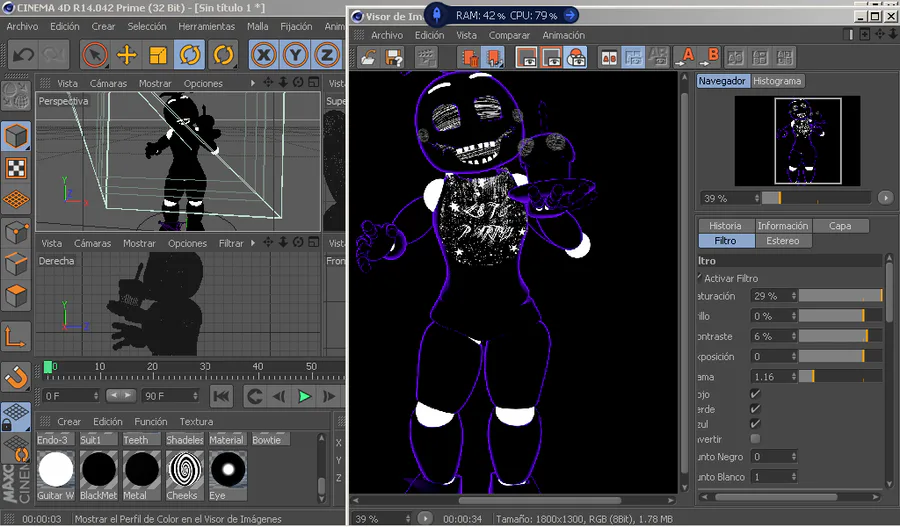Screen dimensions: 900x527
Task: Click the Saturación slider bar
Action: pyautogui.click(x=840, y=296)
